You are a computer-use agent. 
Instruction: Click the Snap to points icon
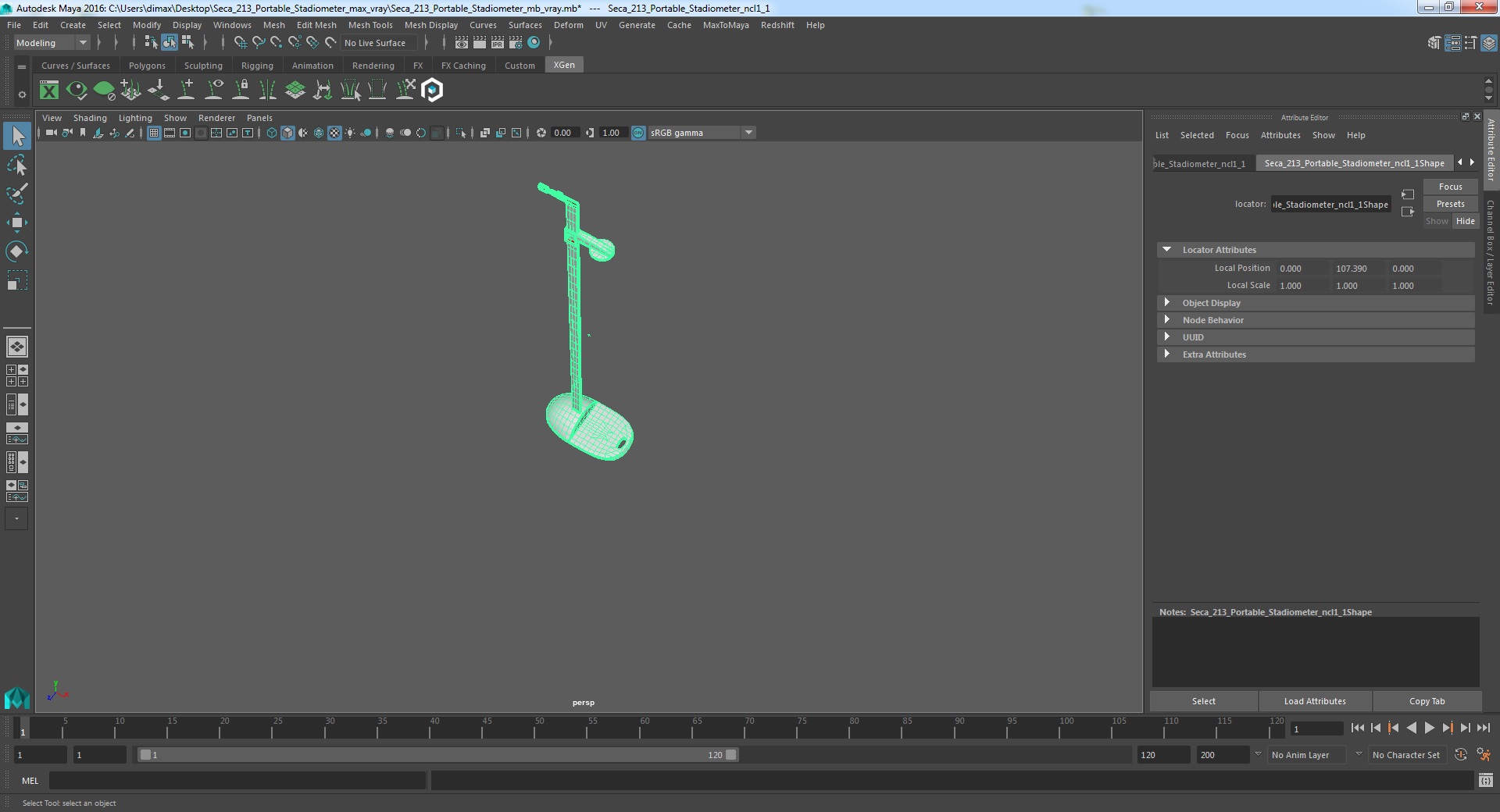[277, 43]
